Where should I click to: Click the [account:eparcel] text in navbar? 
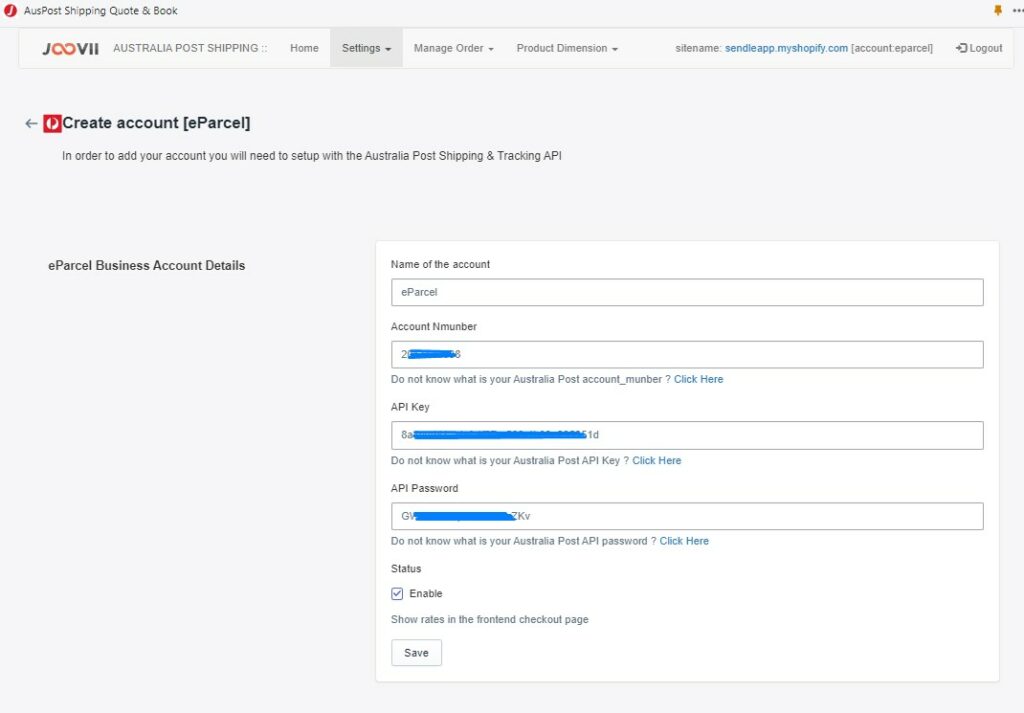click(x=891, y=48)
